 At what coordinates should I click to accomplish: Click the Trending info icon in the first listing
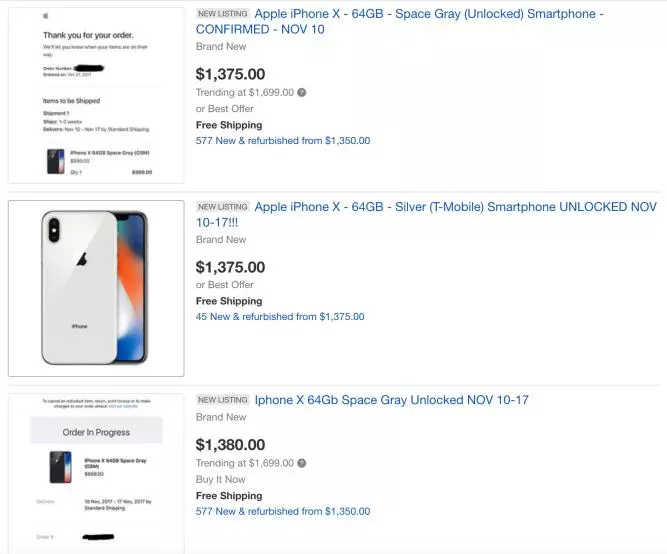click(302, 93)
